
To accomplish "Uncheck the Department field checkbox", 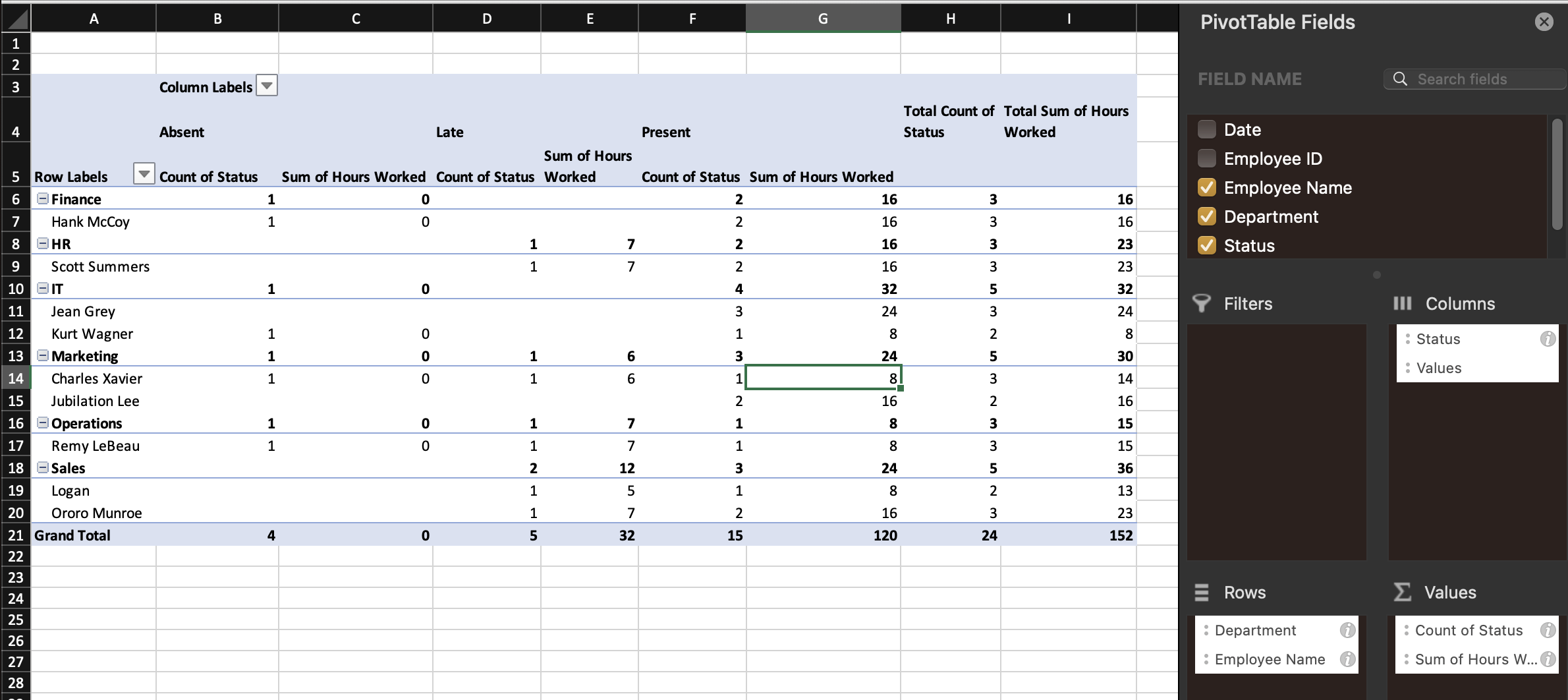I will (1207, 216).
